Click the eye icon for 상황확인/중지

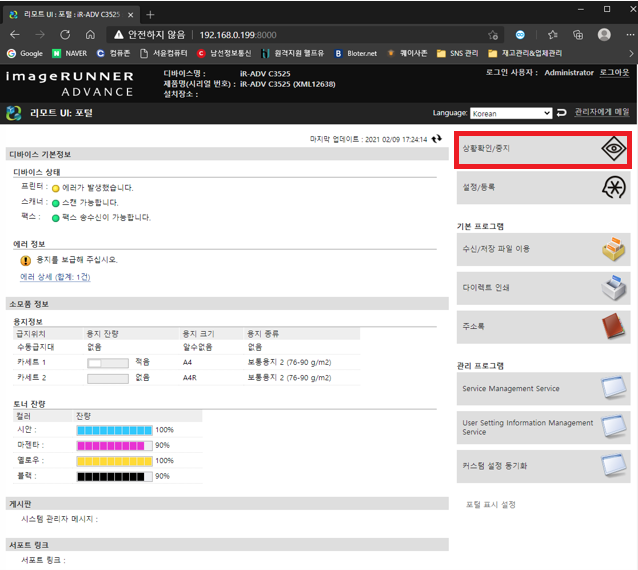tap(614, 149)
